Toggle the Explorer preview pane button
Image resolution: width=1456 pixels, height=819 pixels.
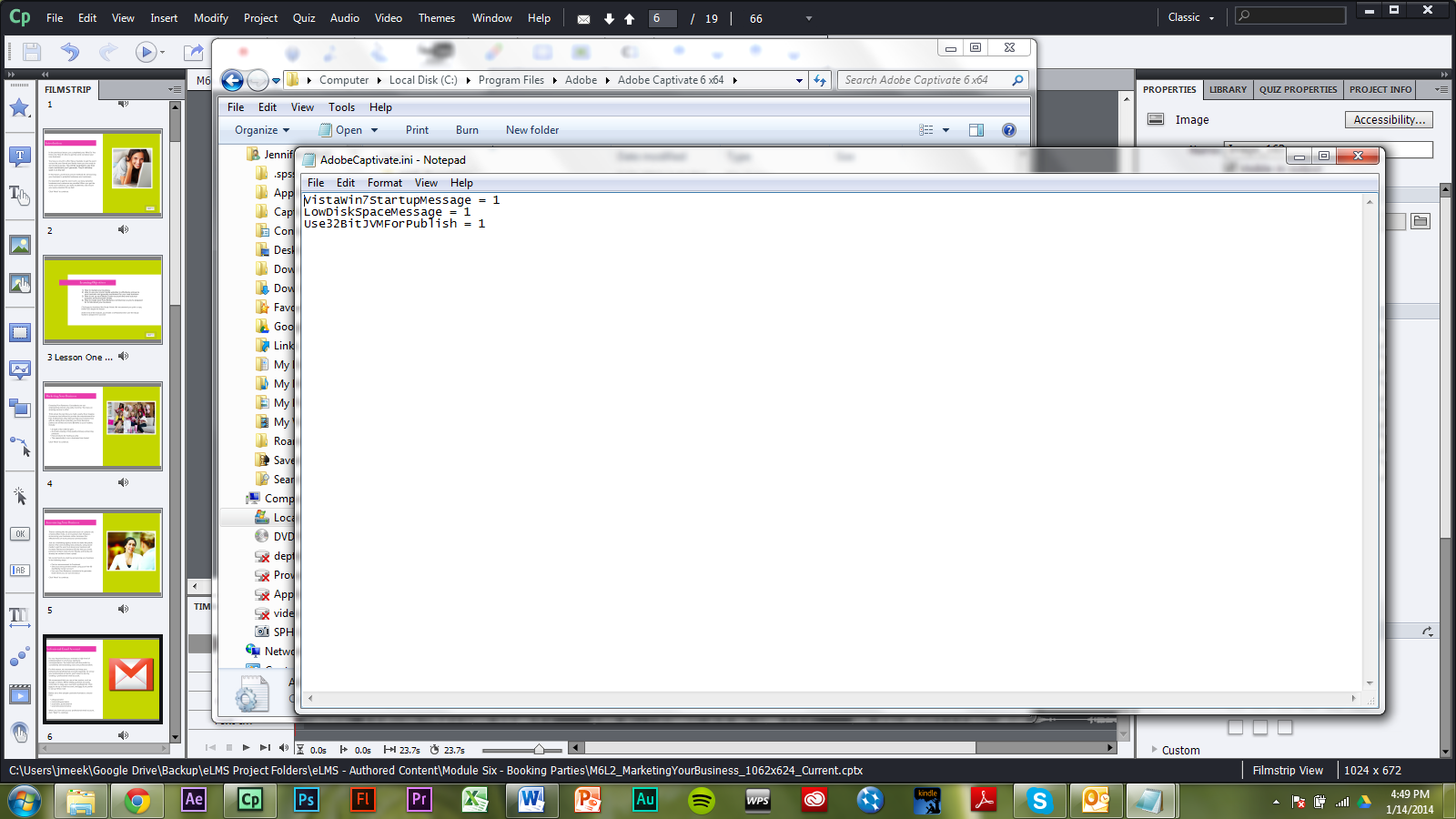(976, 130)
